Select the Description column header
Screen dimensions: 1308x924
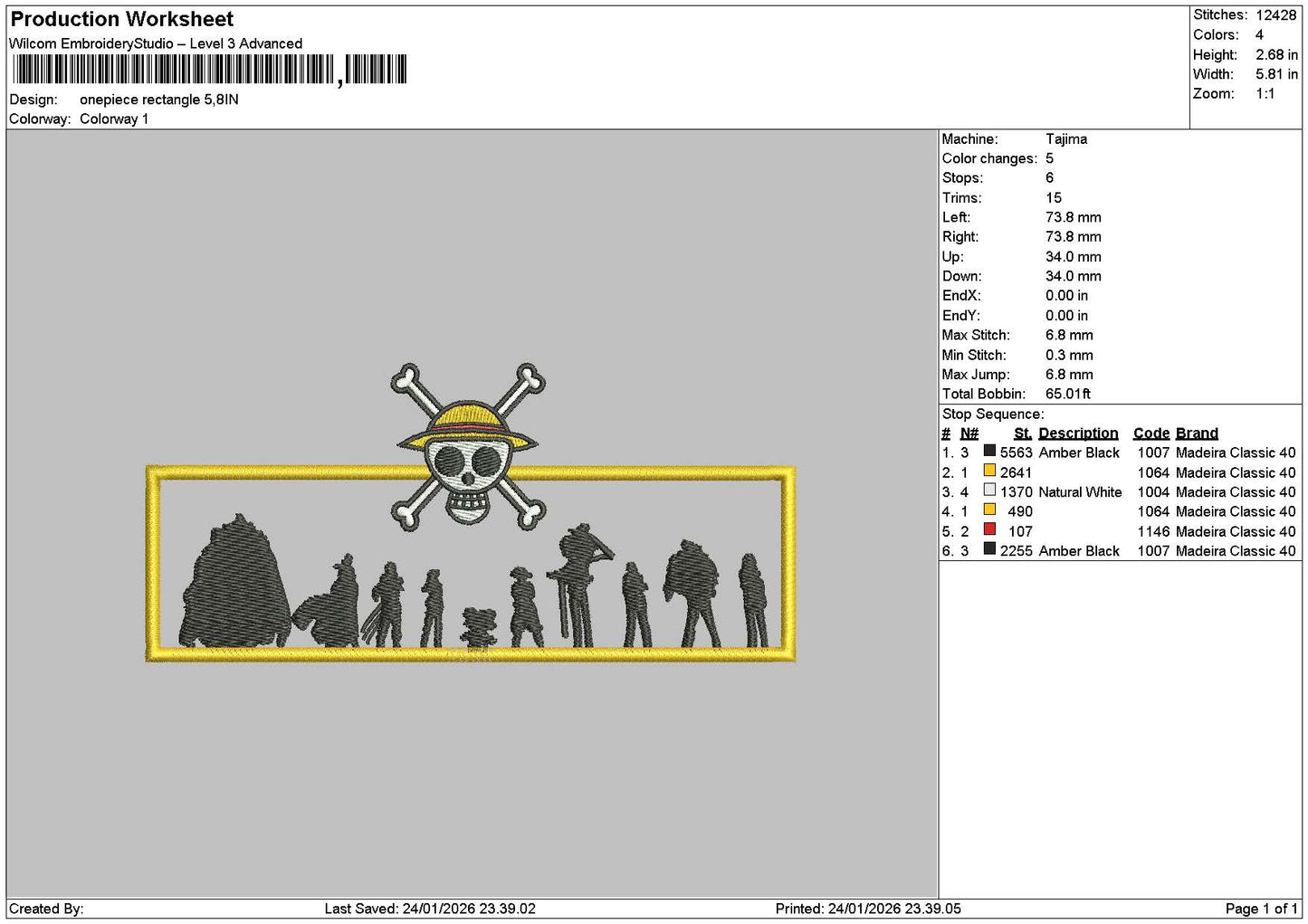(x=1078, y=433)
